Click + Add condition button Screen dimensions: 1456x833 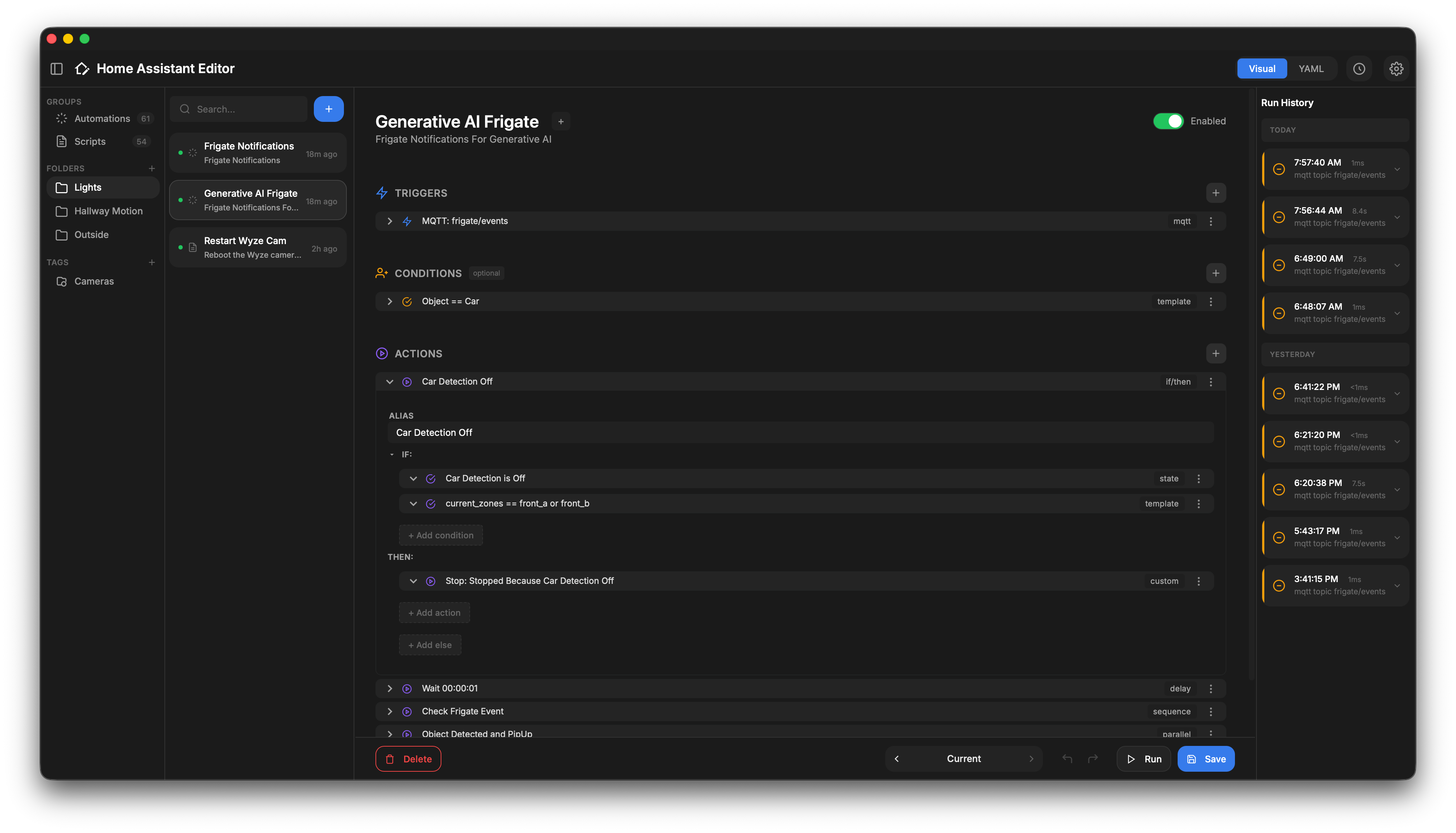click(x=440, y=535)
